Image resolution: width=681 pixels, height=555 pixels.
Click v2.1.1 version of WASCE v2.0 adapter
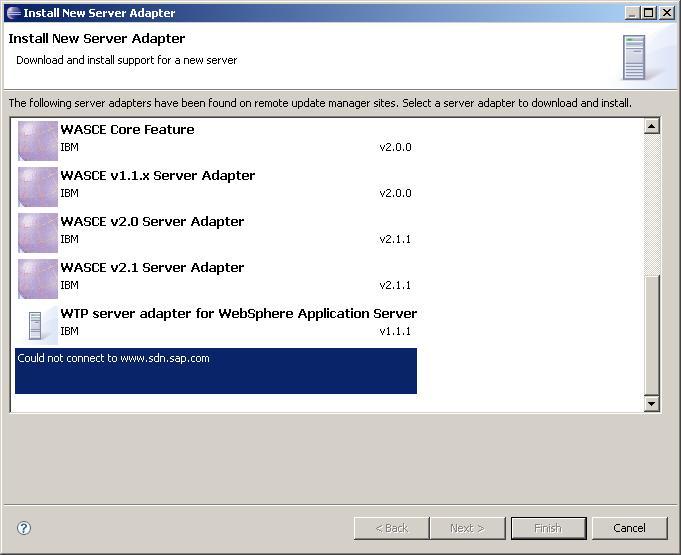pyautogui.click(x=395, y=239)
